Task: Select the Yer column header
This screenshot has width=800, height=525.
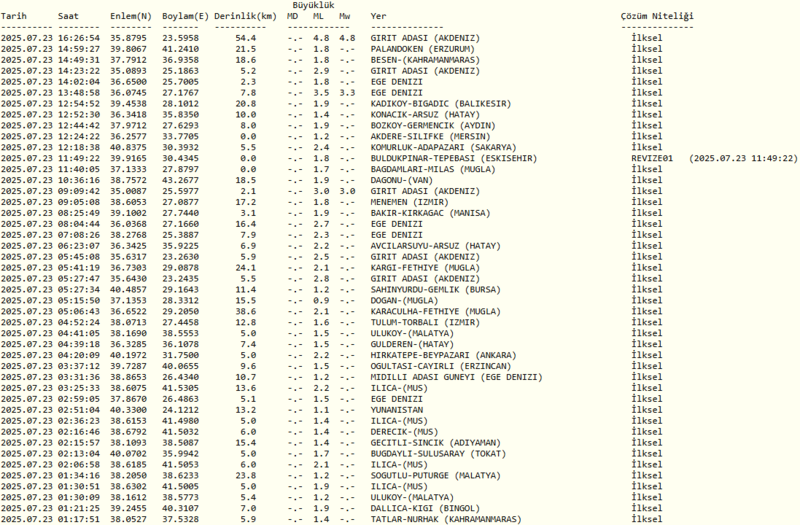Action: click(x=377, y=17)
